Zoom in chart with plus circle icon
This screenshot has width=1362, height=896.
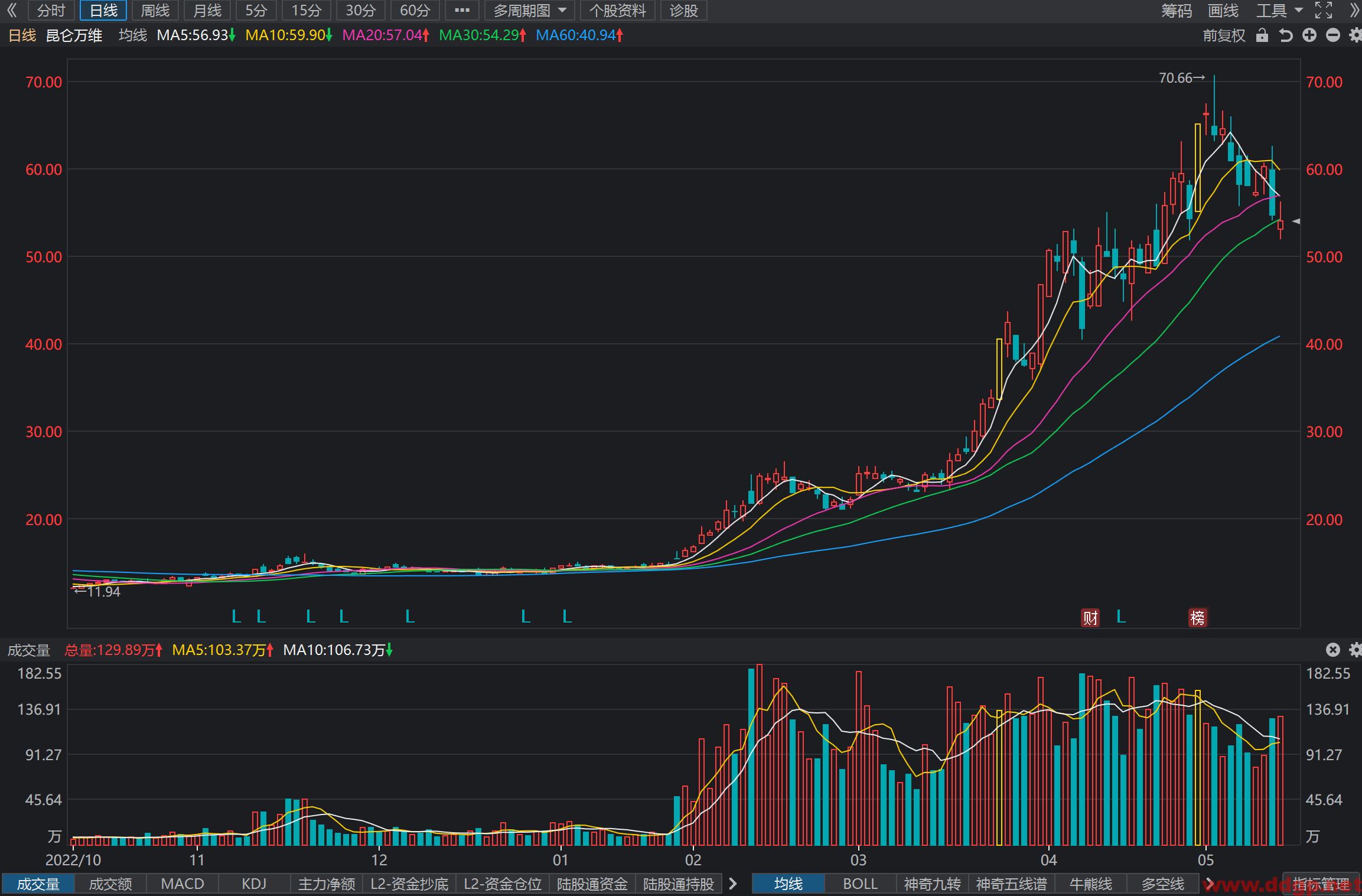(1309, 35)
